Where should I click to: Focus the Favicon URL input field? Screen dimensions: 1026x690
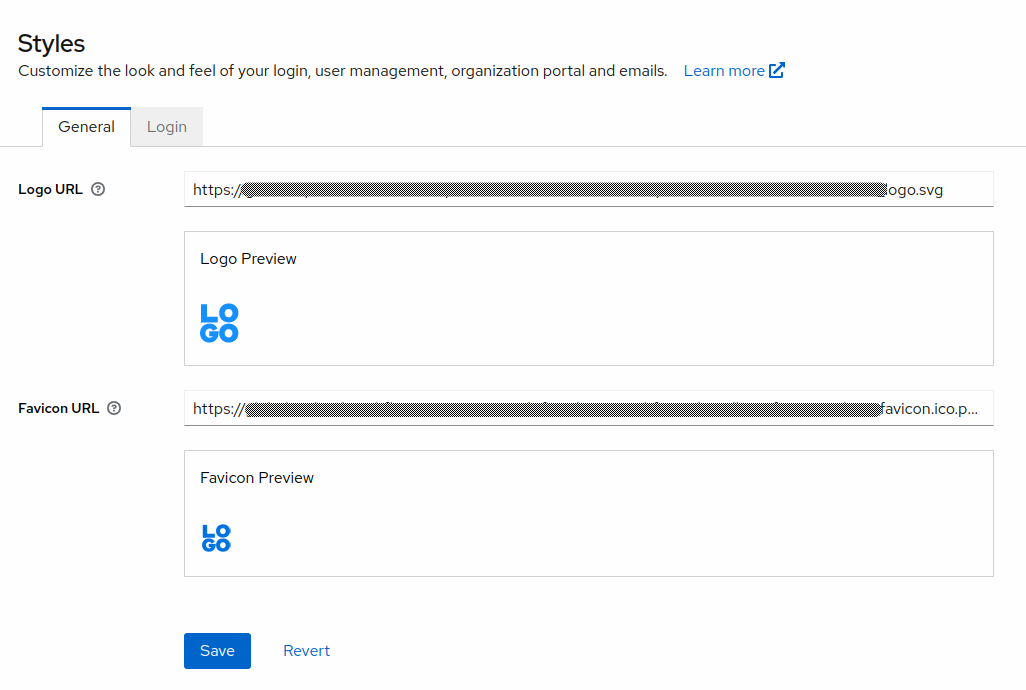tap(588, 408)
